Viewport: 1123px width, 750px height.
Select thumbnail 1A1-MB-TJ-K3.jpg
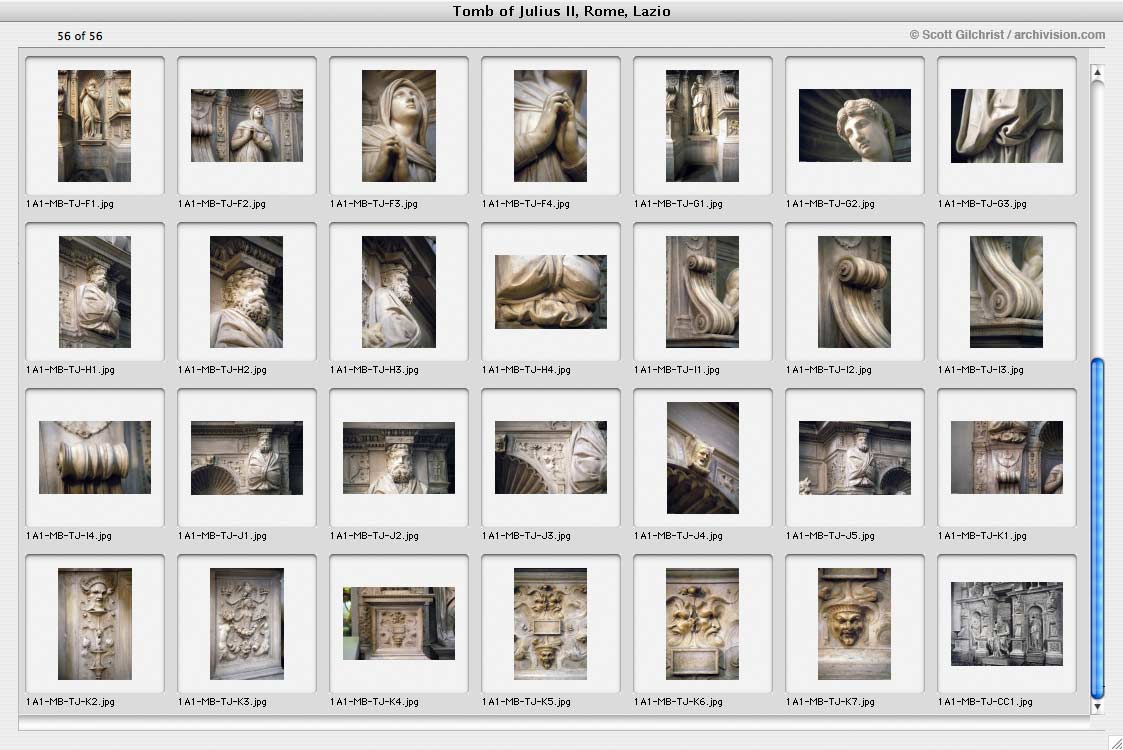coord(246,623)
